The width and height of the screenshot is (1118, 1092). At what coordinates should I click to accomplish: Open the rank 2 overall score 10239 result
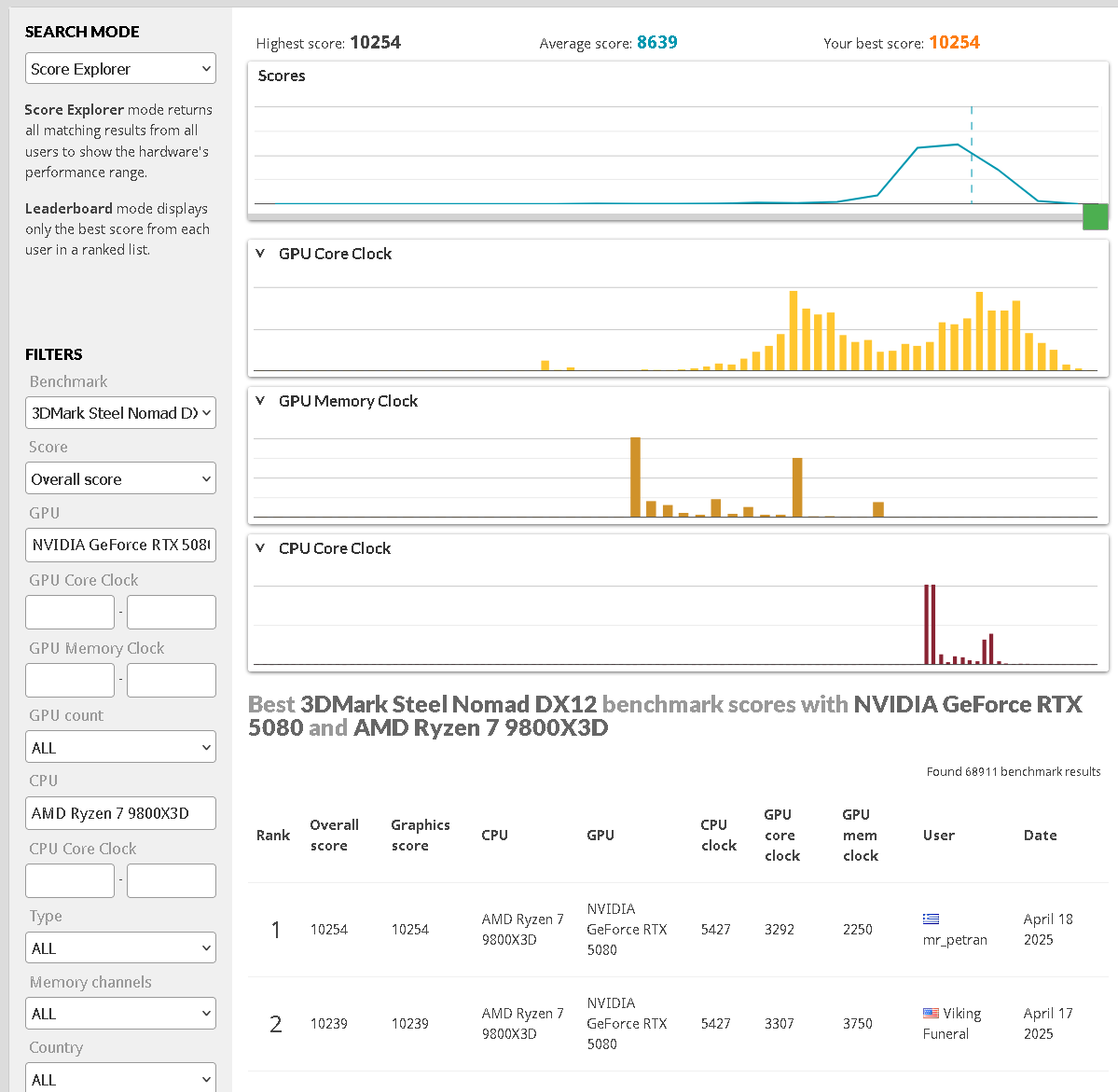pyautogui.click(x=329, y=1024)
